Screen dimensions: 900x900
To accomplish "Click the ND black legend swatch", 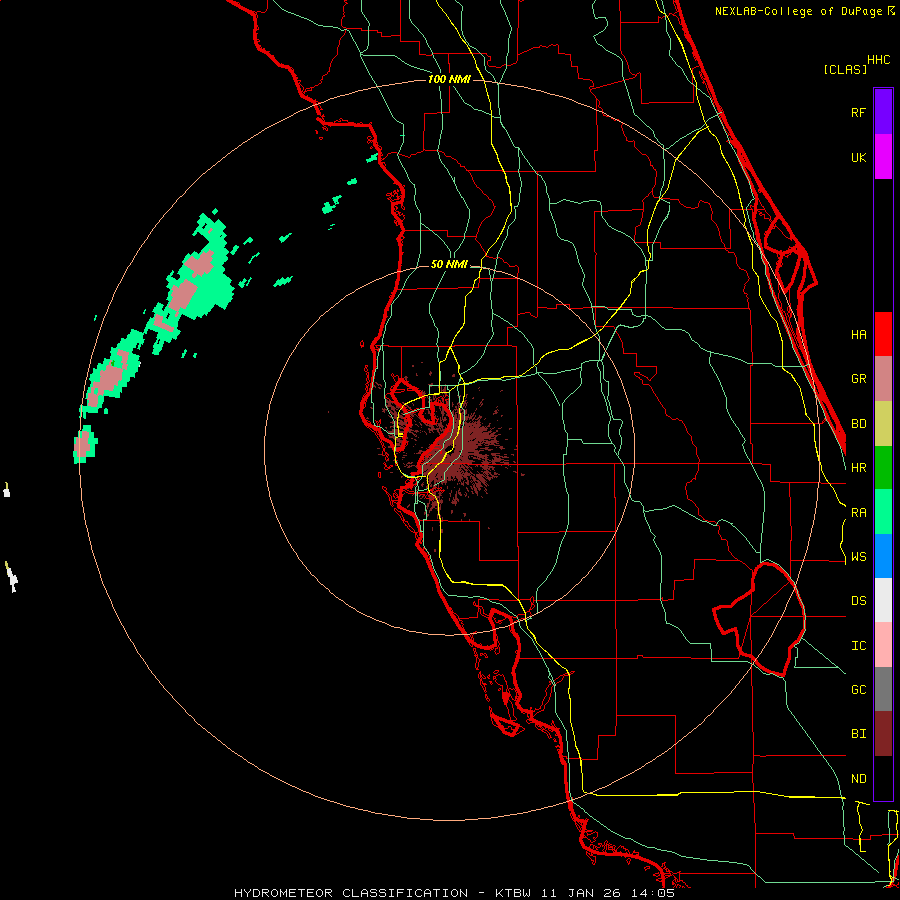I will point(883,778).
